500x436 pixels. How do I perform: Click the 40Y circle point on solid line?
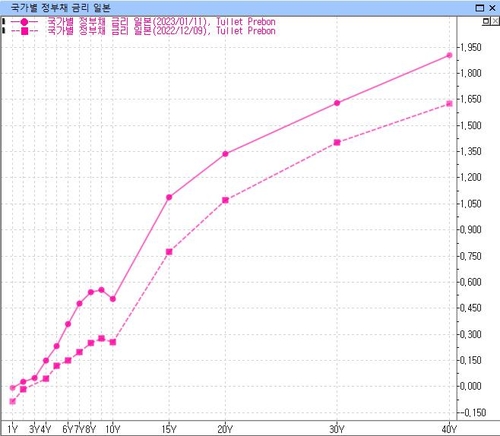pos(449,55)
